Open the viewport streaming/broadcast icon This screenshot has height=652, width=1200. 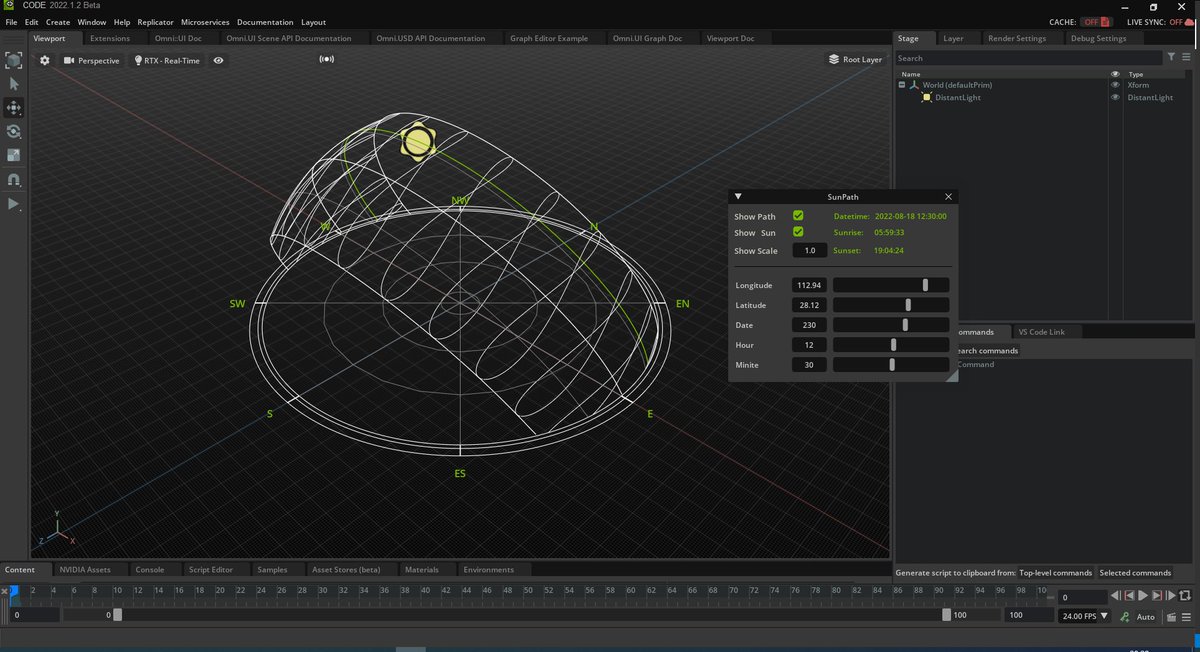point(327,60)
